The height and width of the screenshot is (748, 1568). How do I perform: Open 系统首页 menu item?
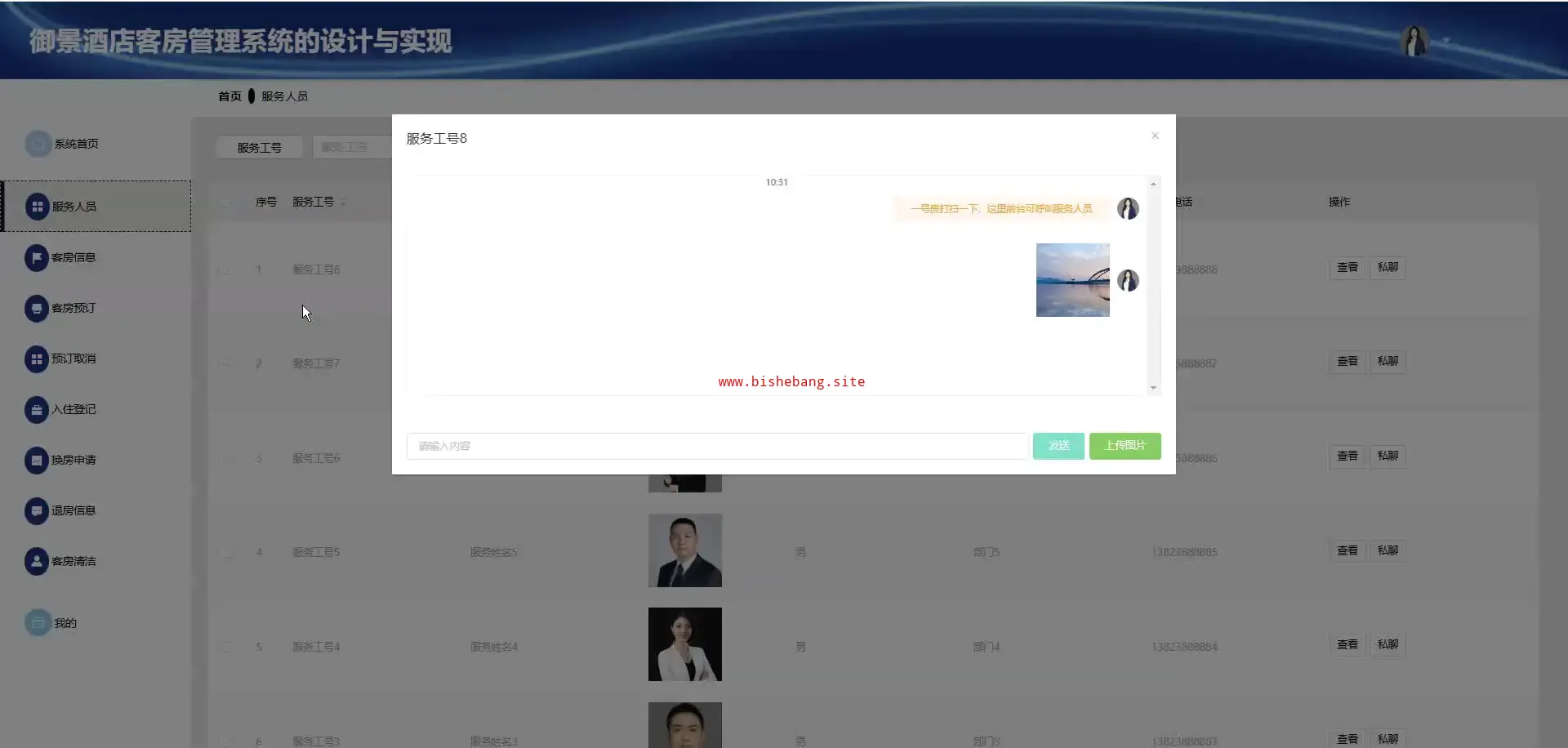pyautogui.click(x=96, y=144)
